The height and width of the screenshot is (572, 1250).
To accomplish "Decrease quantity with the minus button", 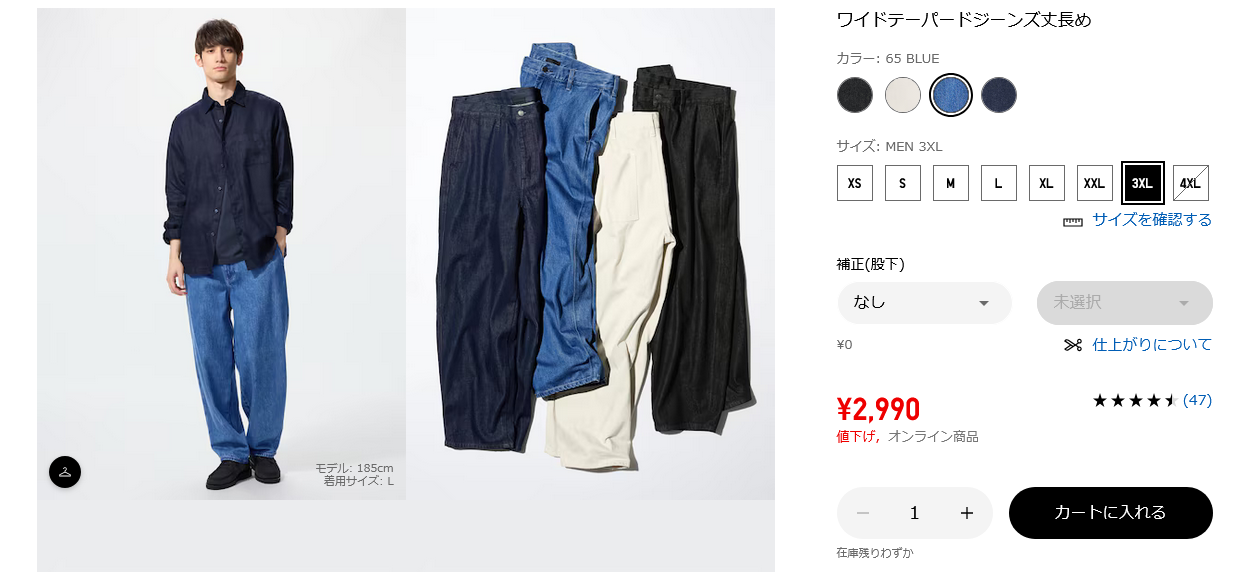I will (863, 513).
